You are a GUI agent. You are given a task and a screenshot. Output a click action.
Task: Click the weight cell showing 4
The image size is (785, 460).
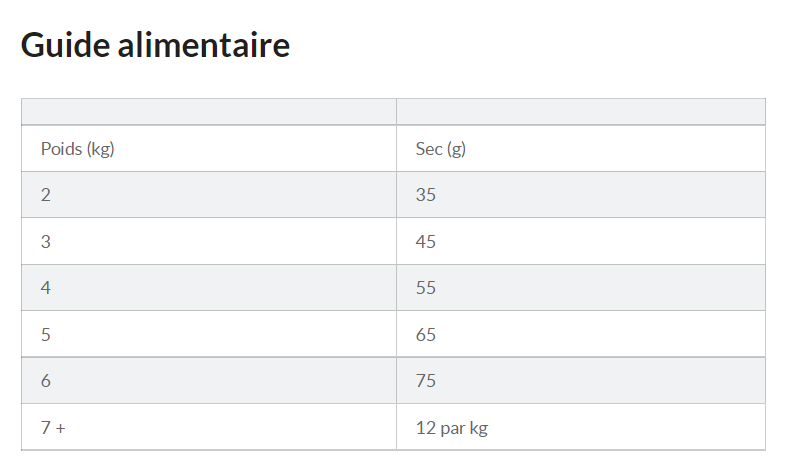tap(46, 288)
